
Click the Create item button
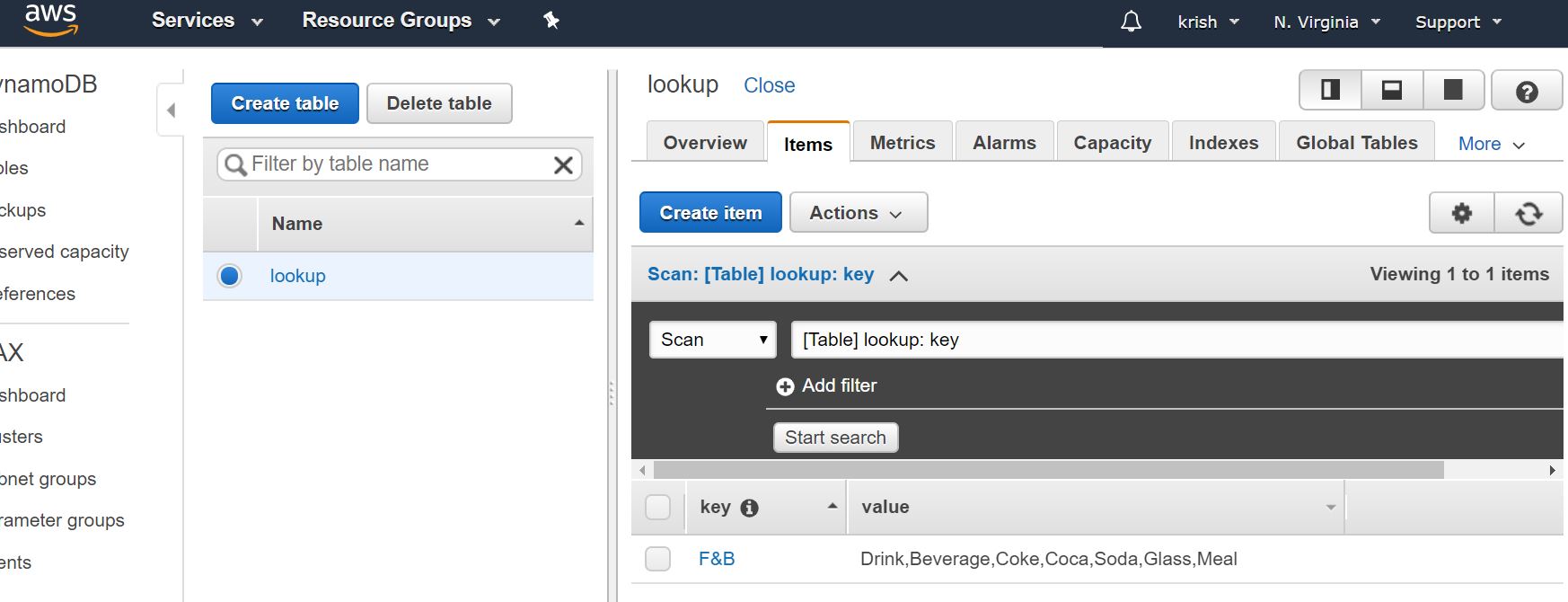[x=710, y=213]
